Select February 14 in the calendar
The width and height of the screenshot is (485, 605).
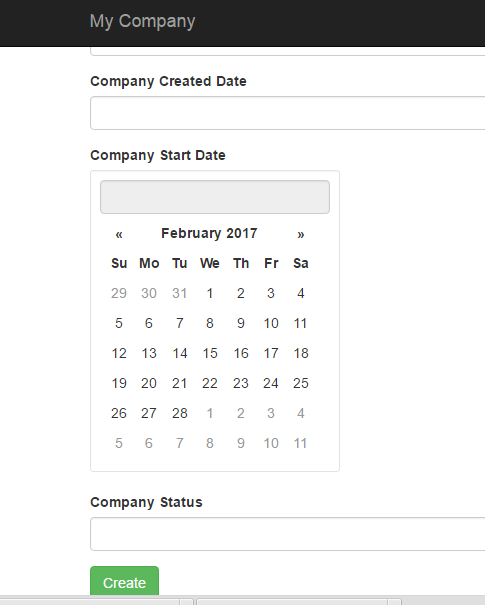[180, 353]
